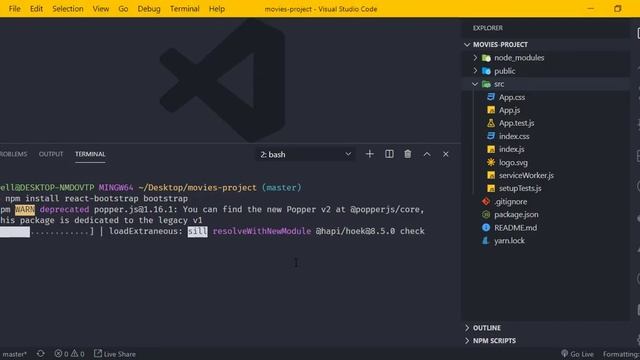Click the App.test.js flask icon

pos(491,123)
